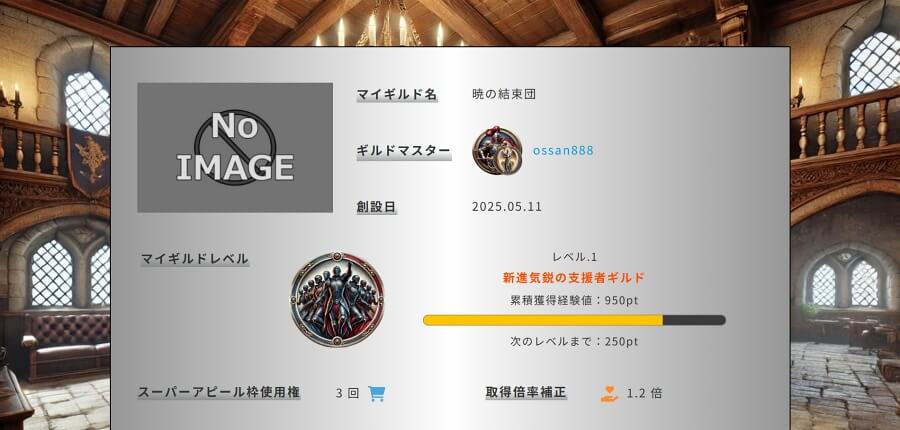Image resolution: width=900 pixels, height=430 pixels.
Task: Click the orange 新進気鋭の支援者ギルド title
Action: point(574,278)
